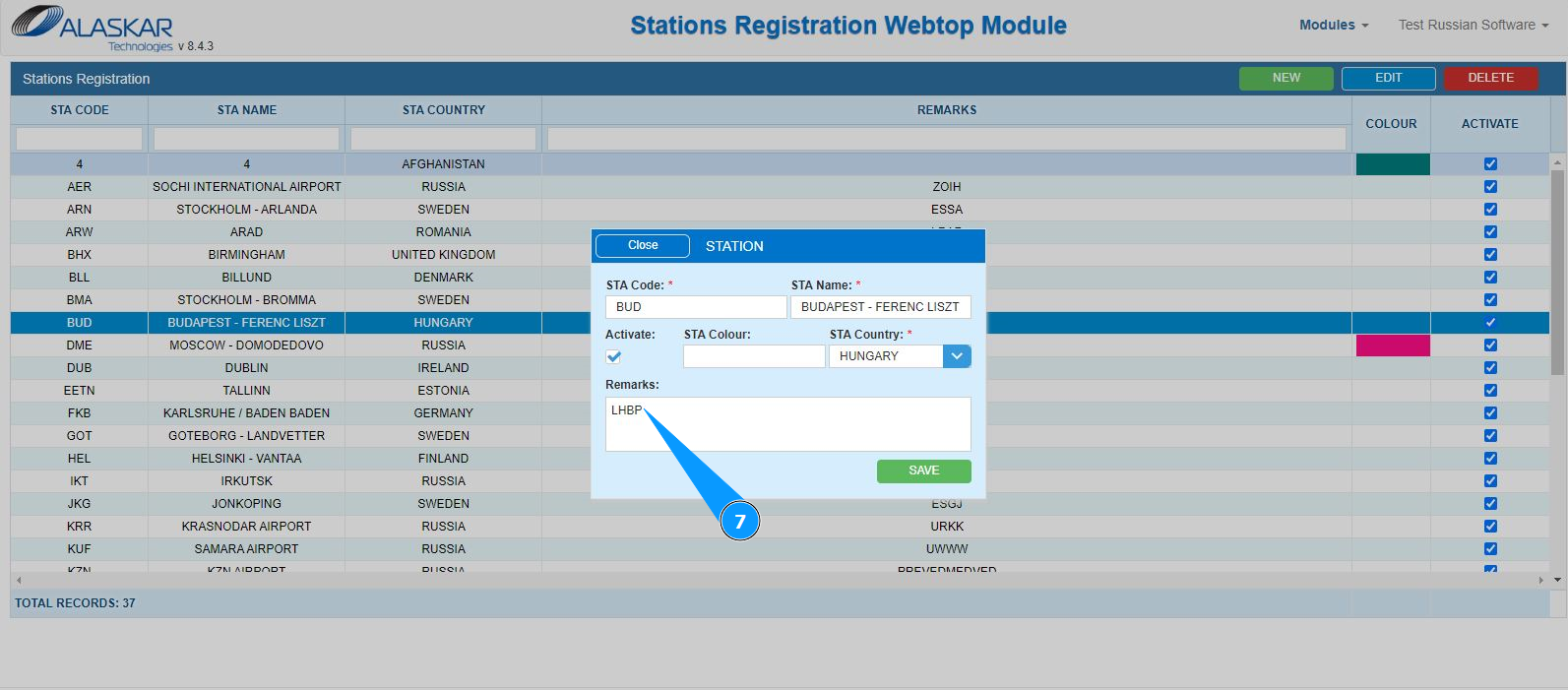Click the REMARKS column header
Image resolution: width=1568 pixels, height=690 pixels.
[x=947, y=110]
